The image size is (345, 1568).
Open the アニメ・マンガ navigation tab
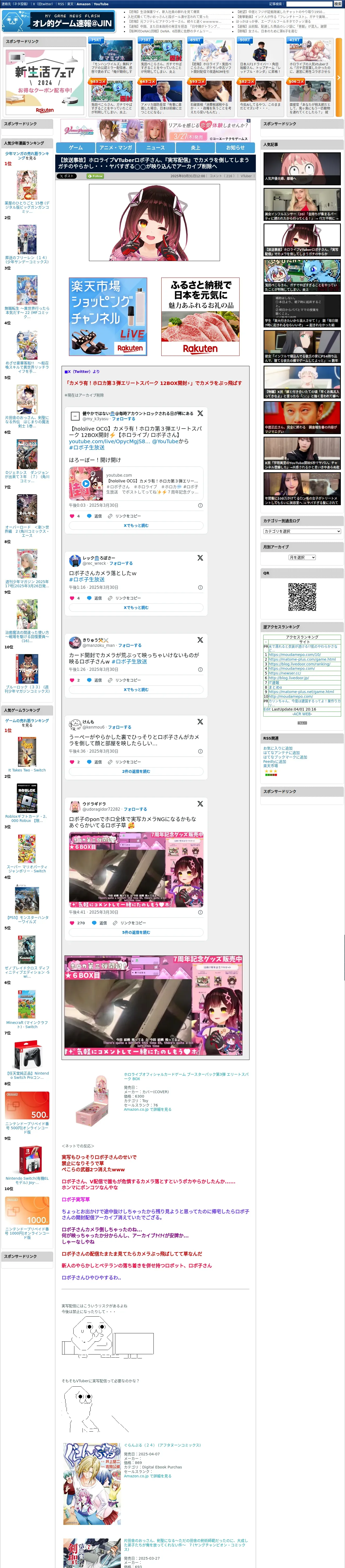point(115,147)
